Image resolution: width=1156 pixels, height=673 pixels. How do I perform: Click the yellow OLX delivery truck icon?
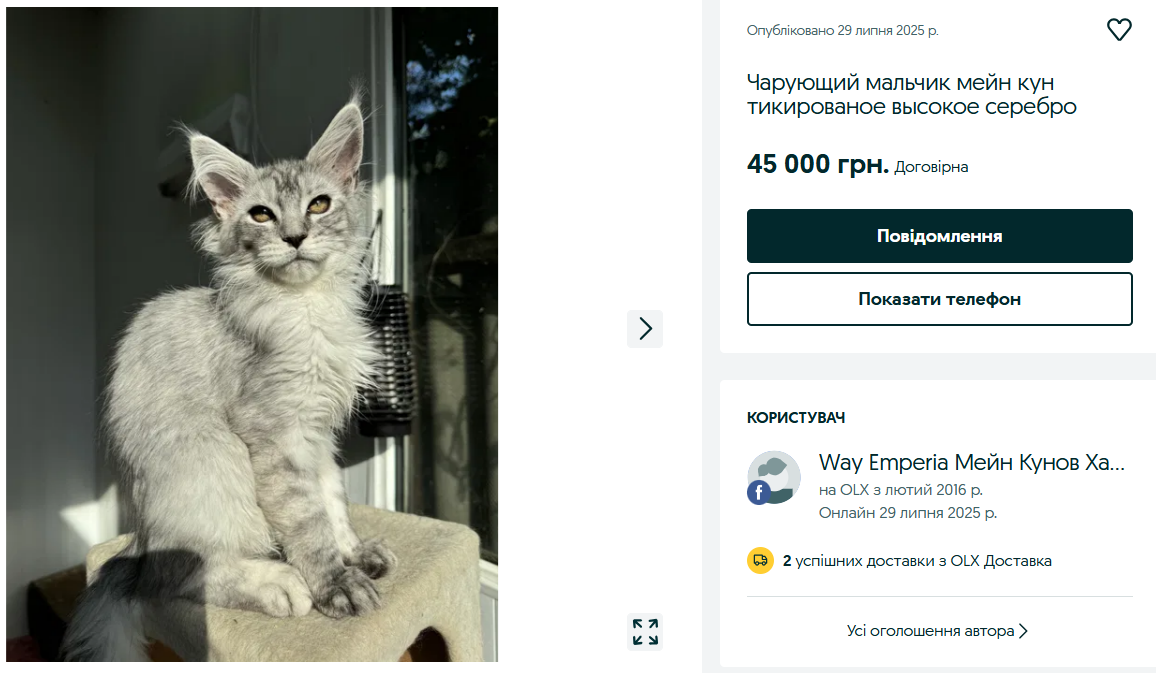click(x=761, y=561)
